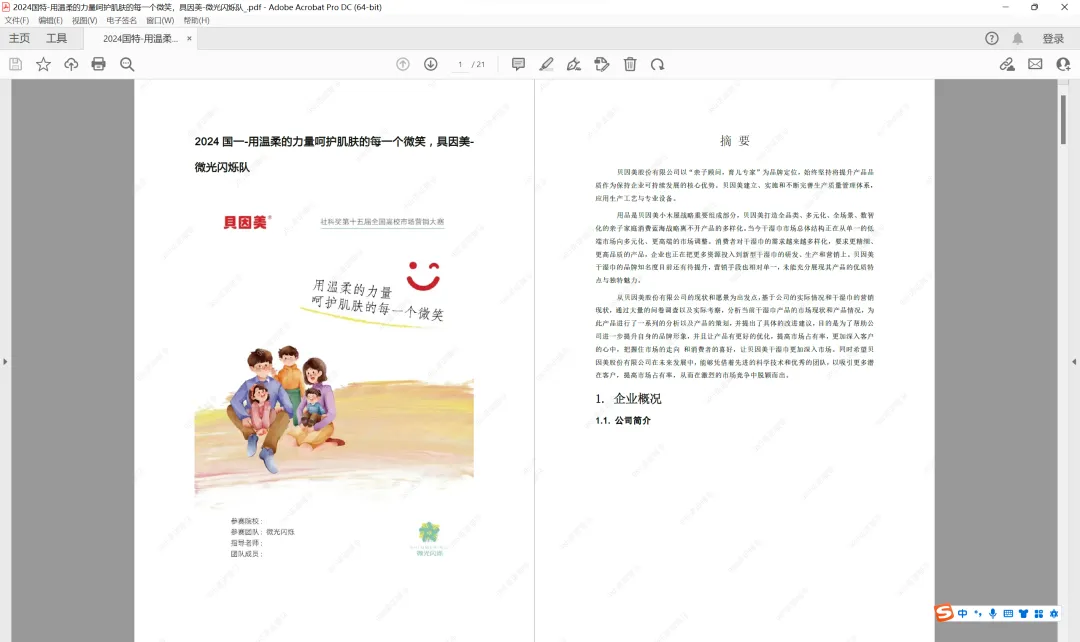The width and height of the screenshot is (1080, 642).
Task: Go to next page with down arrow
Action: (x=430, y=64)
